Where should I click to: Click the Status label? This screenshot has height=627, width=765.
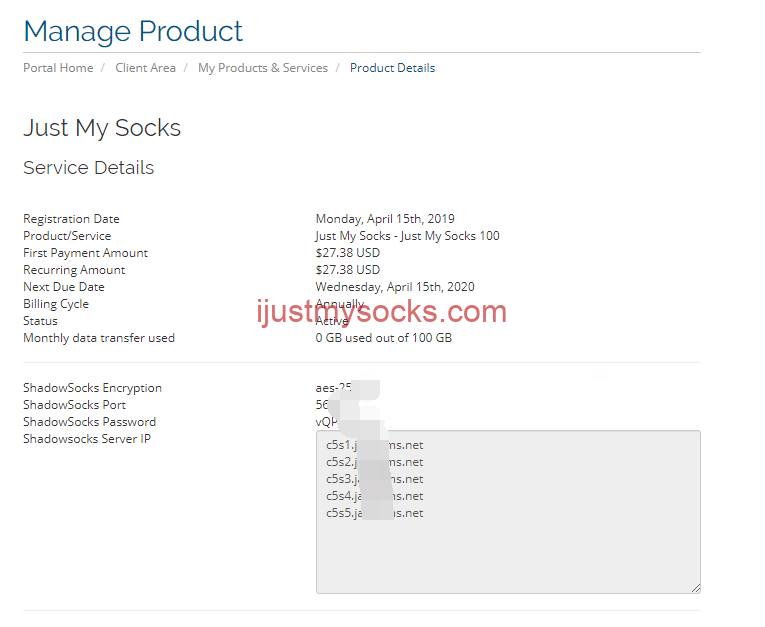(40, 321)
